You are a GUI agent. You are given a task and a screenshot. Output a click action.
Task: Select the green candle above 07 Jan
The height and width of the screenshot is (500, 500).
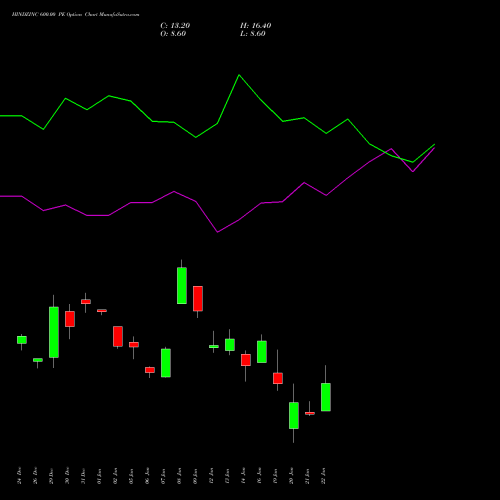[x=166, y=363]
